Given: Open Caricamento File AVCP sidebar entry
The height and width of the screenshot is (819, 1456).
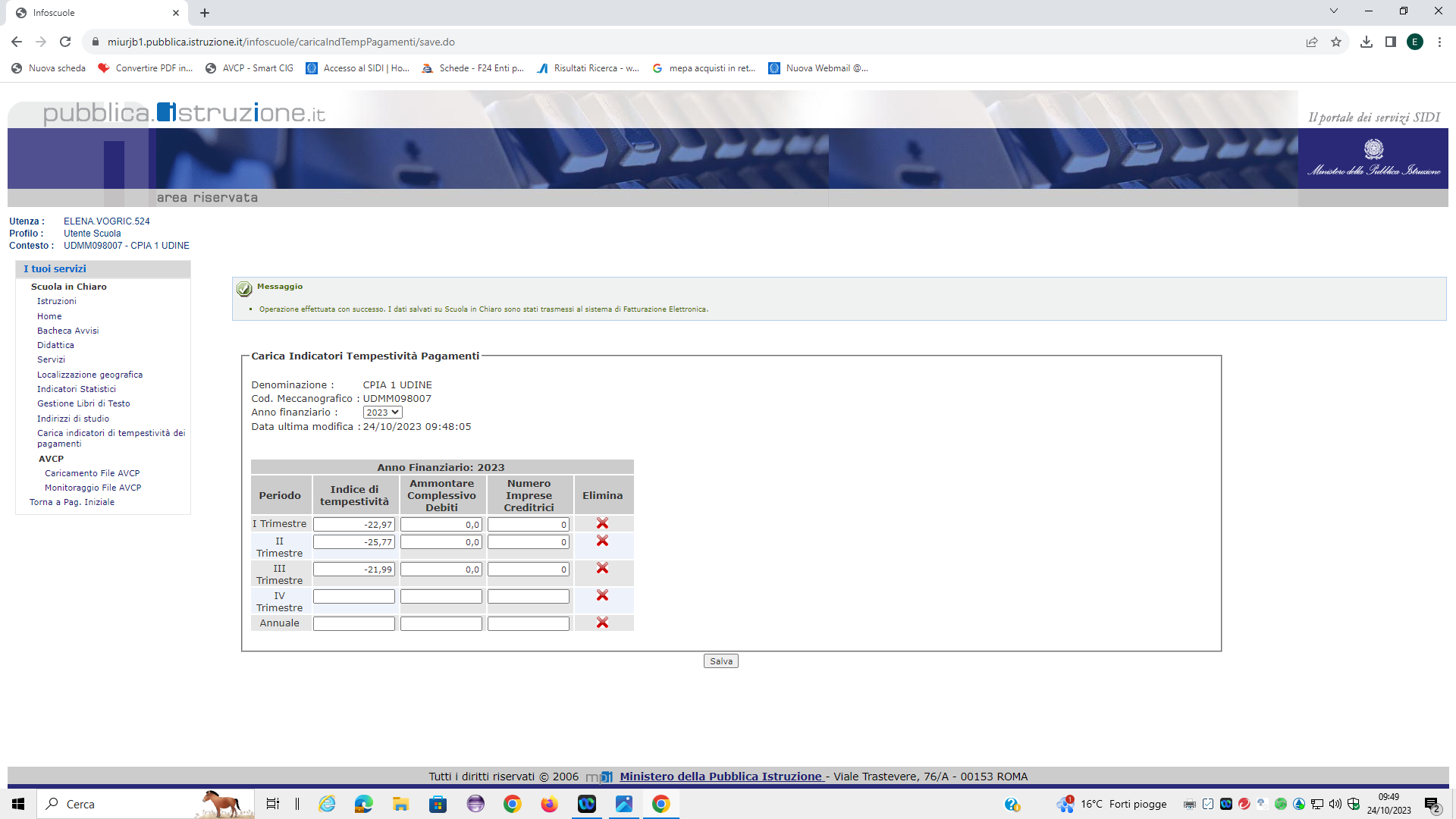Looking at the screenshot, I should (92, 473).
